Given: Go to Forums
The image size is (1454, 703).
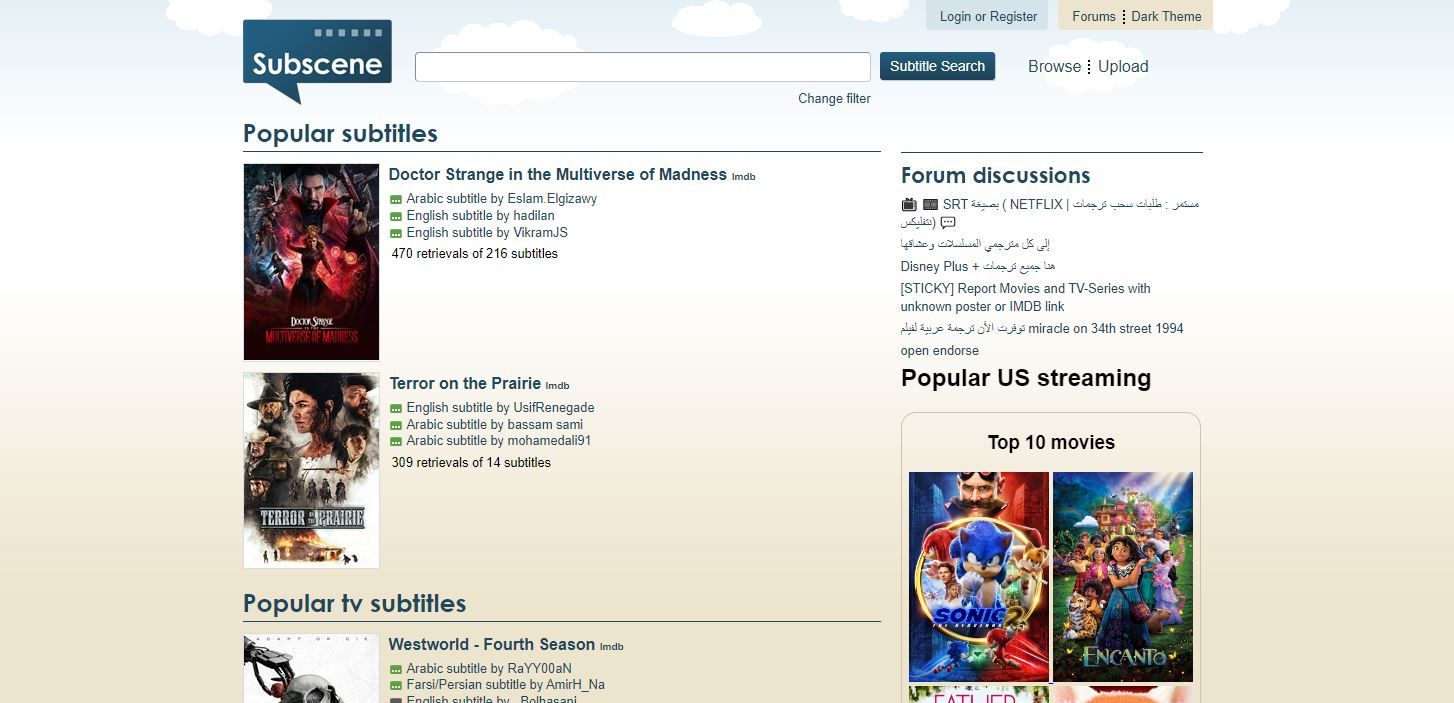Looking at the screenshot, I should coord(1093,16).
